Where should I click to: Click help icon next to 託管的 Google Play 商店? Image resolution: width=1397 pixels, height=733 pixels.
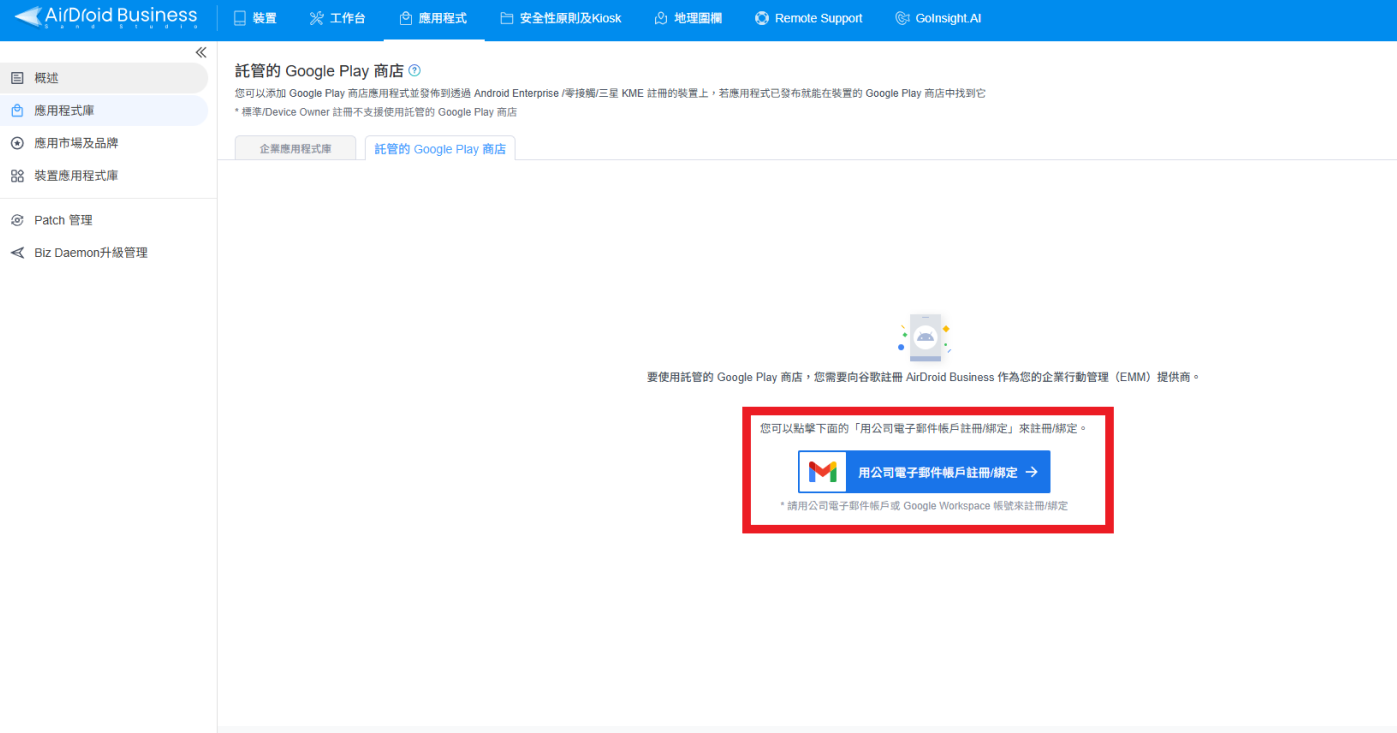tap(415, 71)
